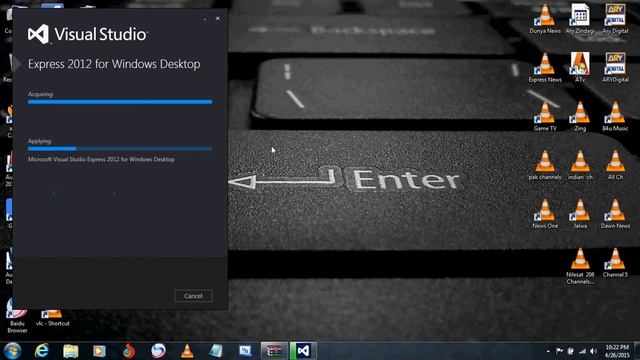Open the Windows Start menu
The image size is (640, 360).
click(12, 351)
